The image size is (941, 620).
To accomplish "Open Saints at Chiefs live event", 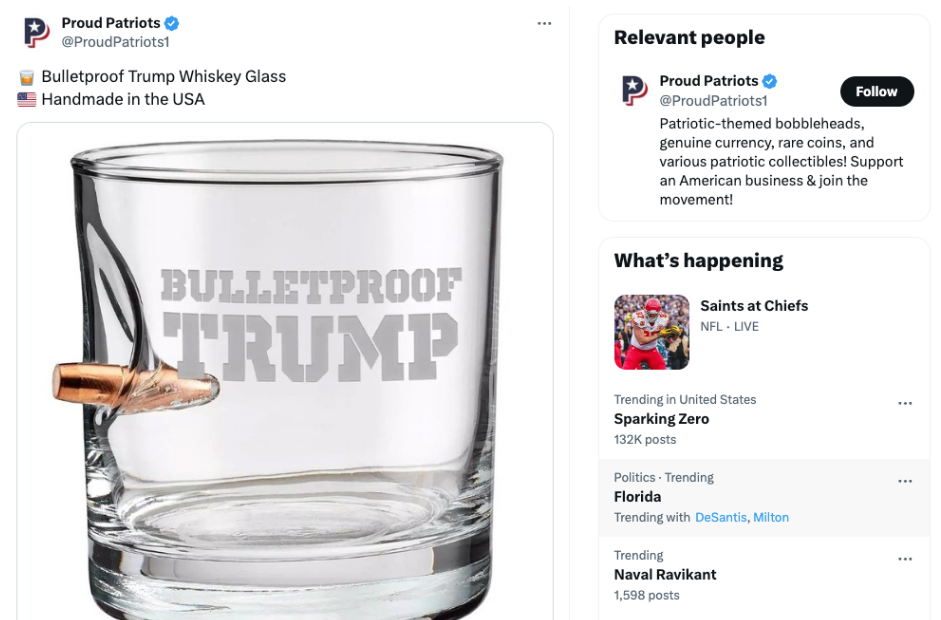I will [754, 306].
